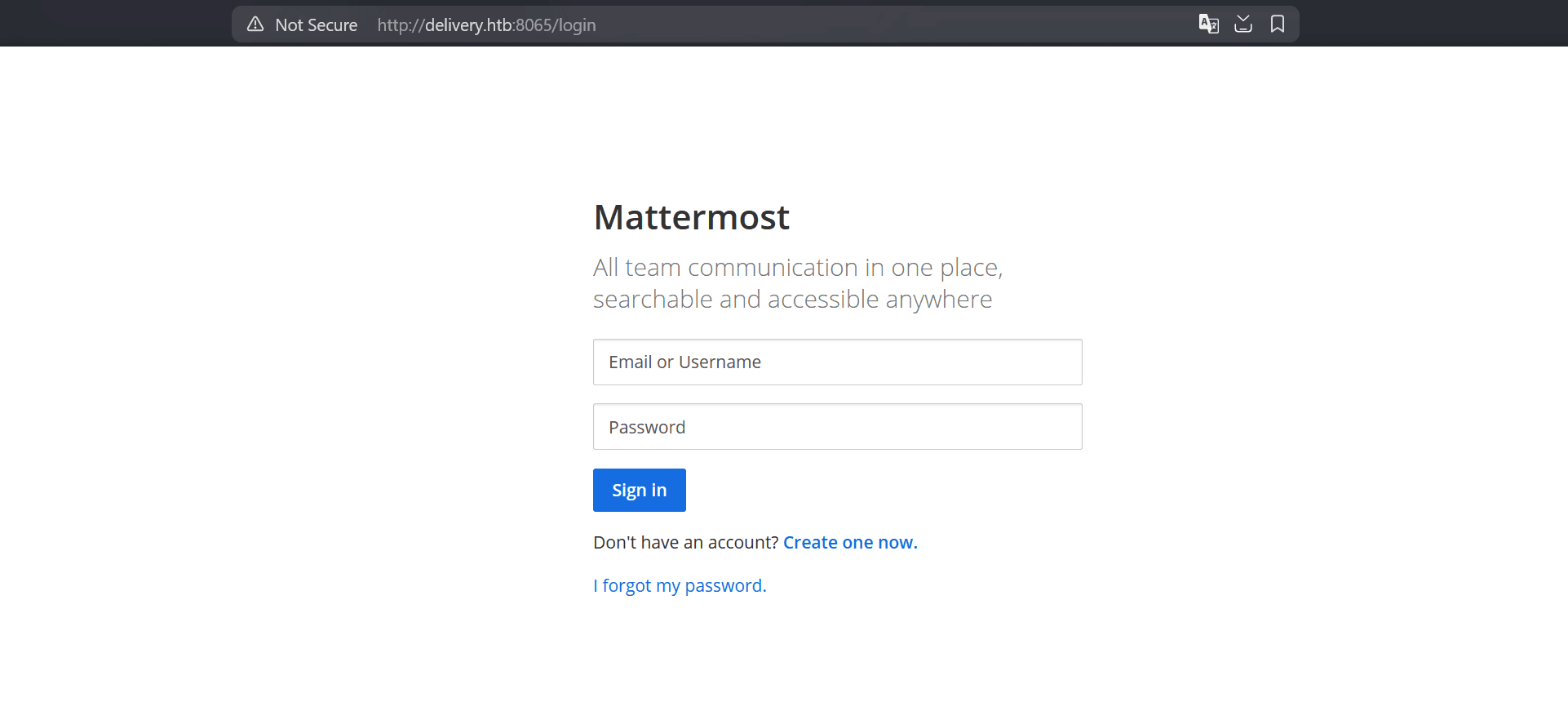The width and height of the screenshot is (1568, 711).
Task: Follow the "I forgot my password." link
Action: tap(680, 586)
